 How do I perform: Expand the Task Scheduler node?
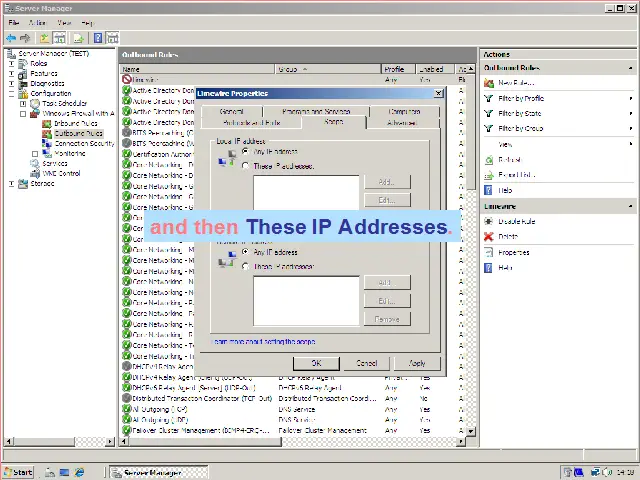click(23, 104)
